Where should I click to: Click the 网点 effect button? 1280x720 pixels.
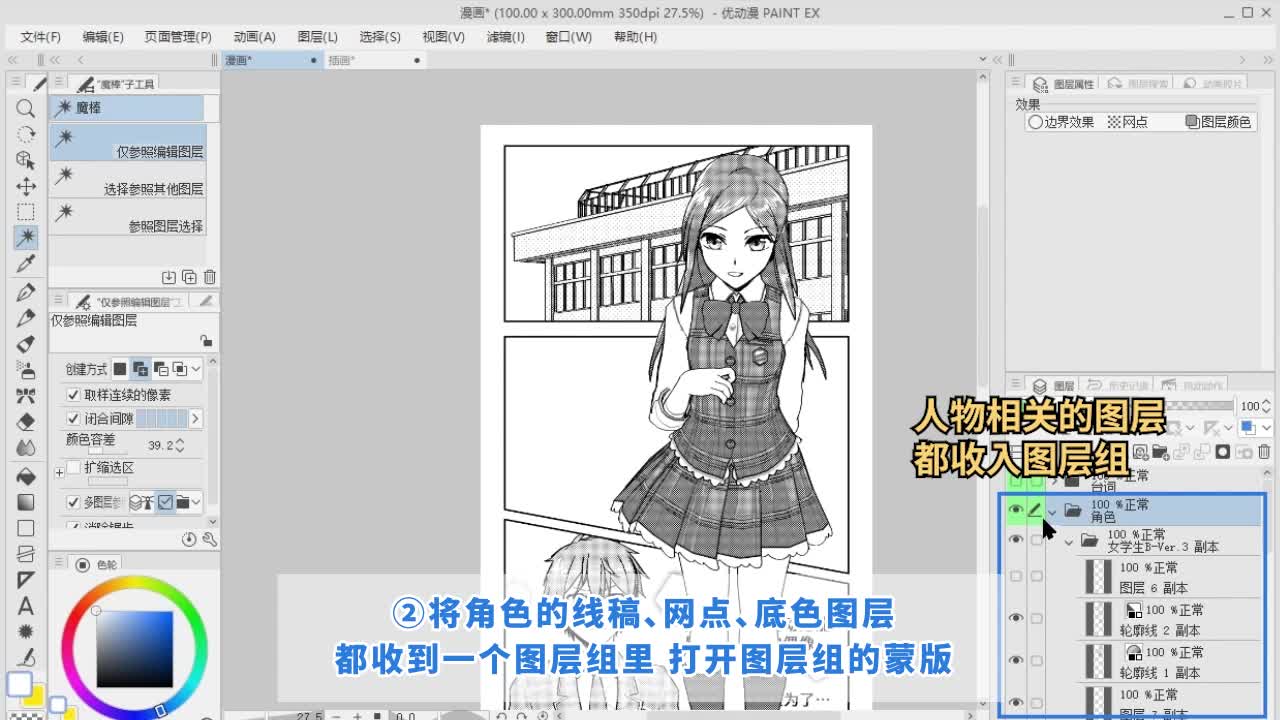coord(1128,122)
